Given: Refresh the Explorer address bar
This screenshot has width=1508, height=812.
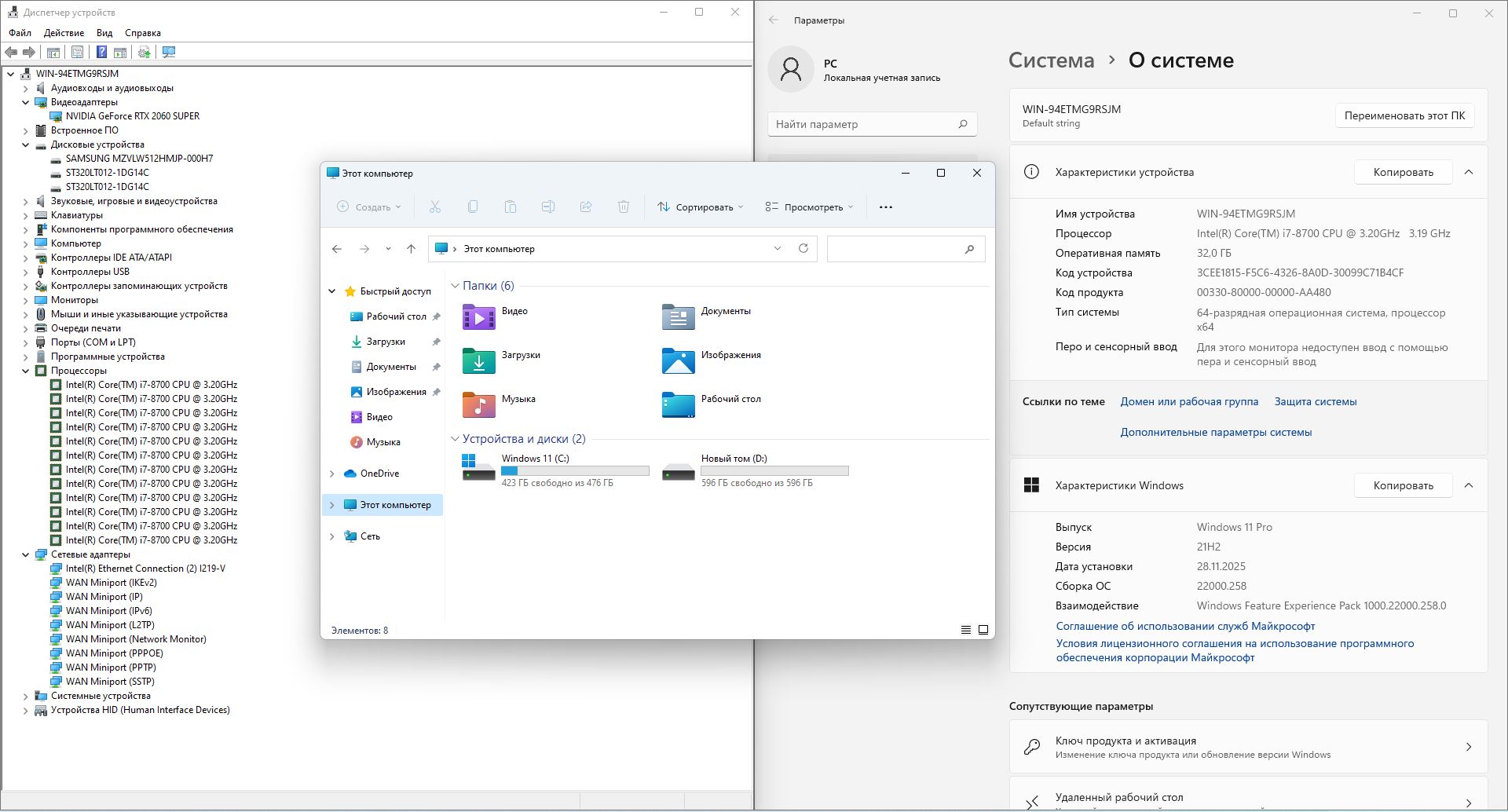Looking at the screenshot, I should coord(803,248).
